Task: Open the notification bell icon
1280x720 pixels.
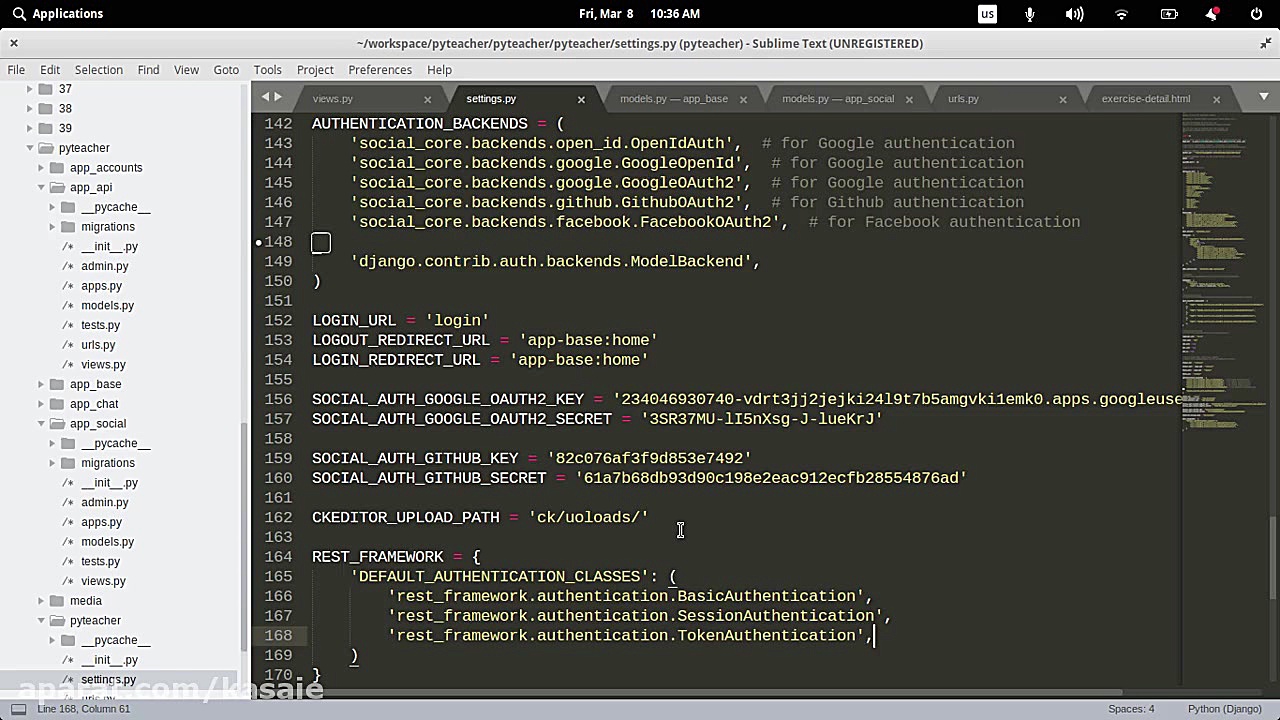Action: coord(1212,14)
